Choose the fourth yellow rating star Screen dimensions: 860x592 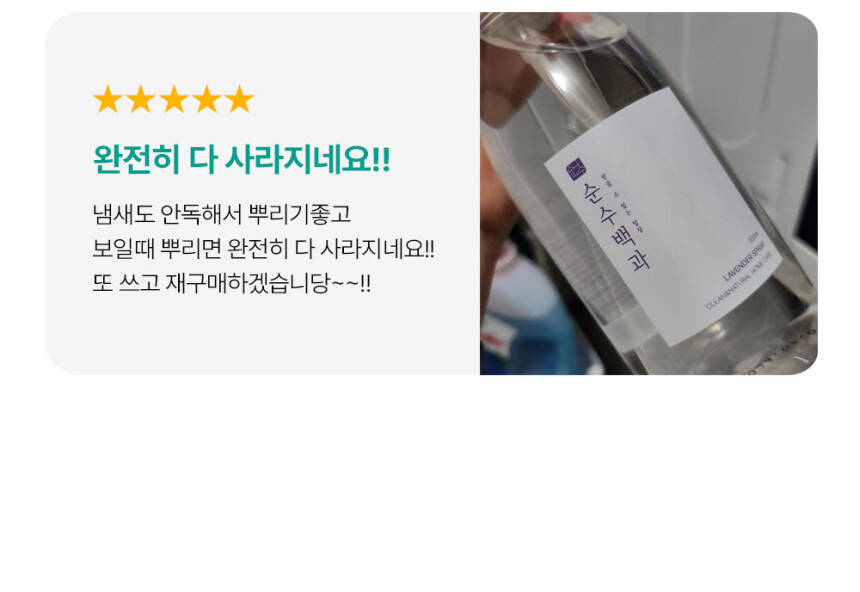click(207, 99)
